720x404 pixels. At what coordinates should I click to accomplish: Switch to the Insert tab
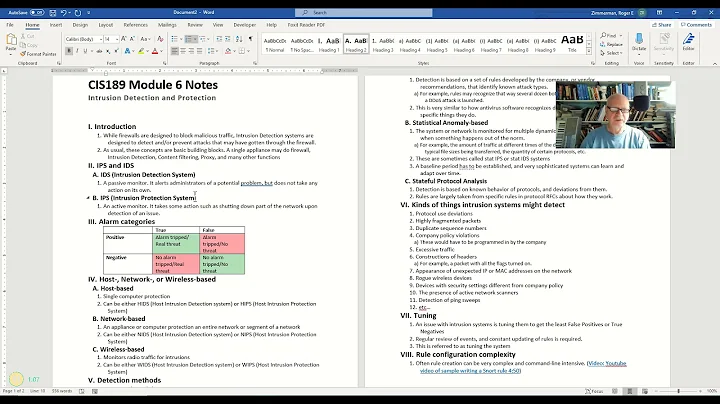56,25
